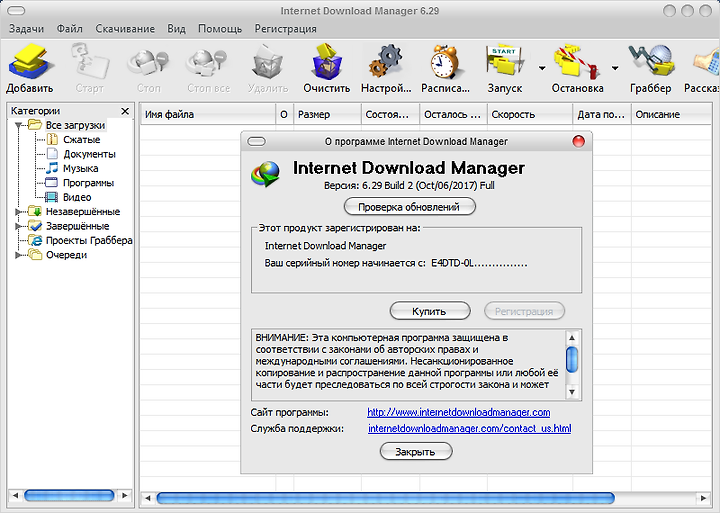The image size is (720, 513).
Task: Expand the Очереди tree node
Action: tap(18, 255)
